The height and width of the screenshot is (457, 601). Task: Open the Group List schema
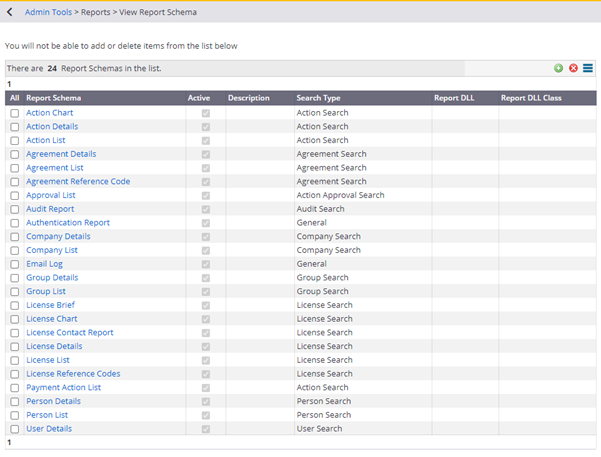click(46, 291)
